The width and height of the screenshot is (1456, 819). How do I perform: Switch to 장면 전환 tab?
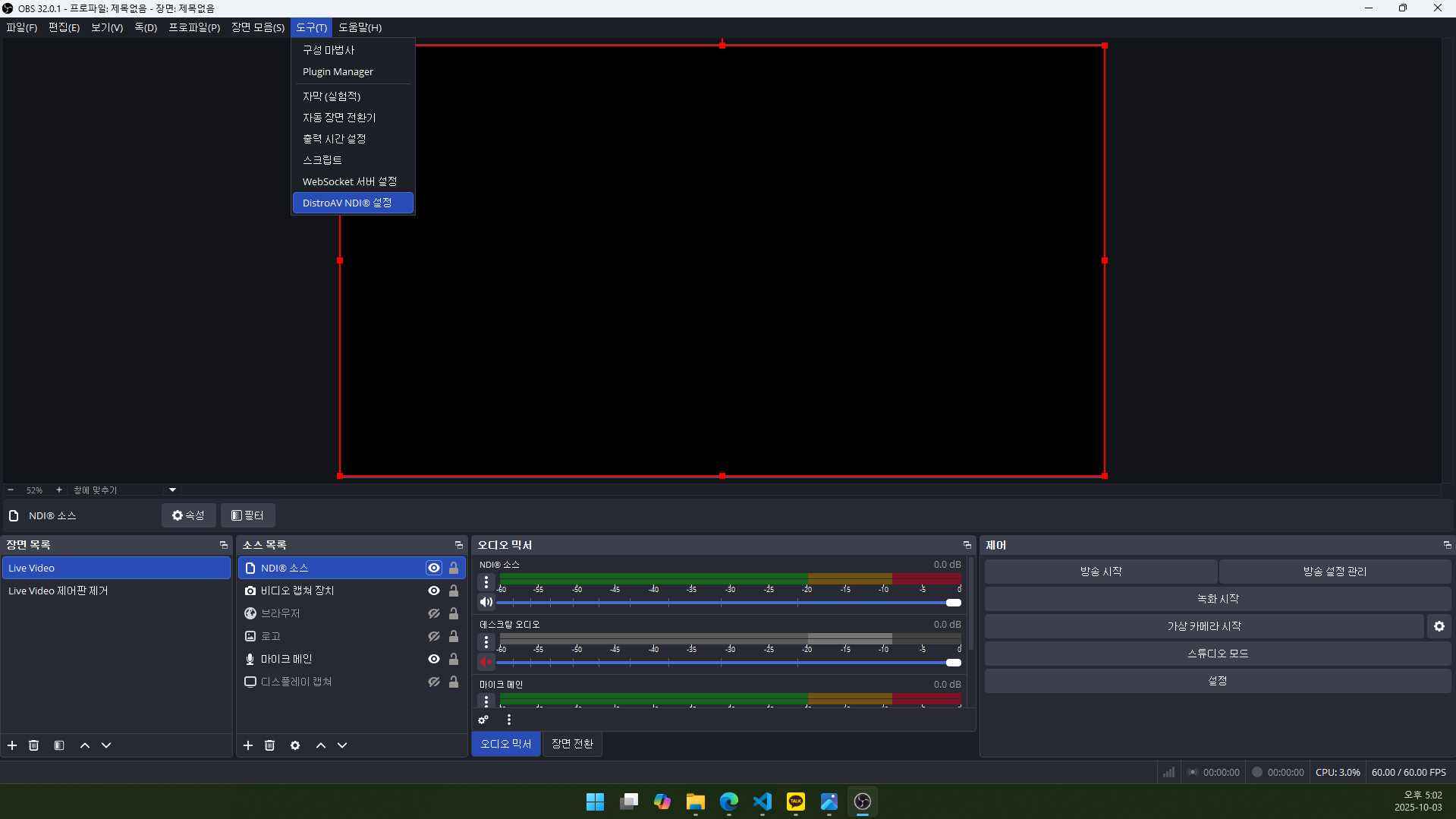pyautogui.click(x=572, y=744)
